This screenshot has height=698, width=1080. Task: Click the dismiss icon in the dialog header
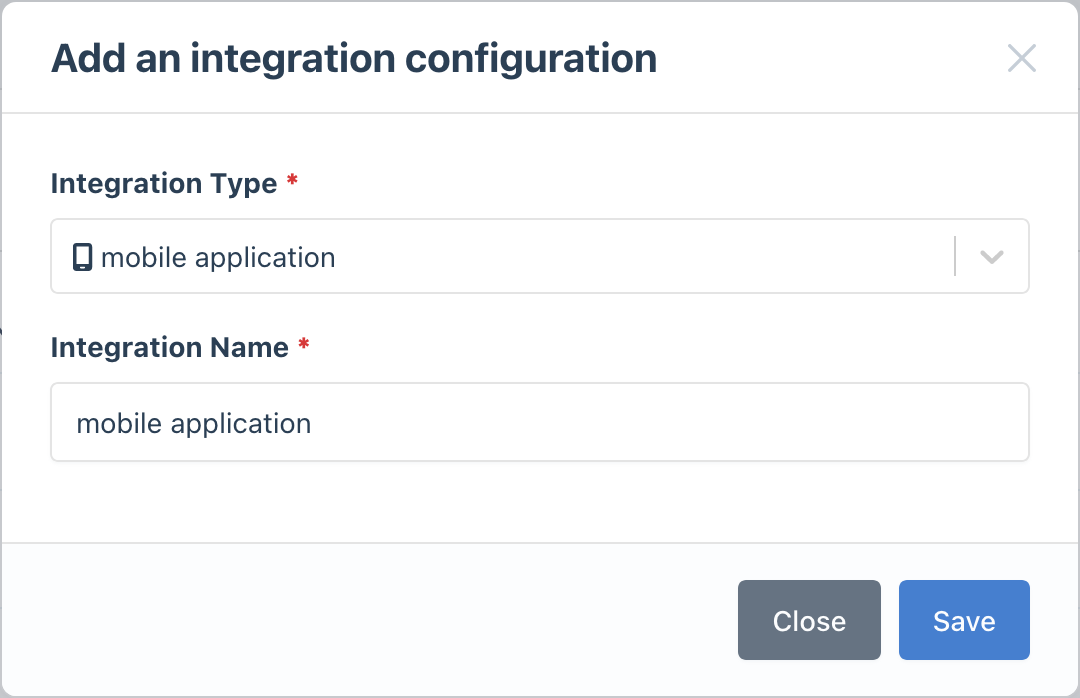pyautogui.click(x=1022, y=58)
